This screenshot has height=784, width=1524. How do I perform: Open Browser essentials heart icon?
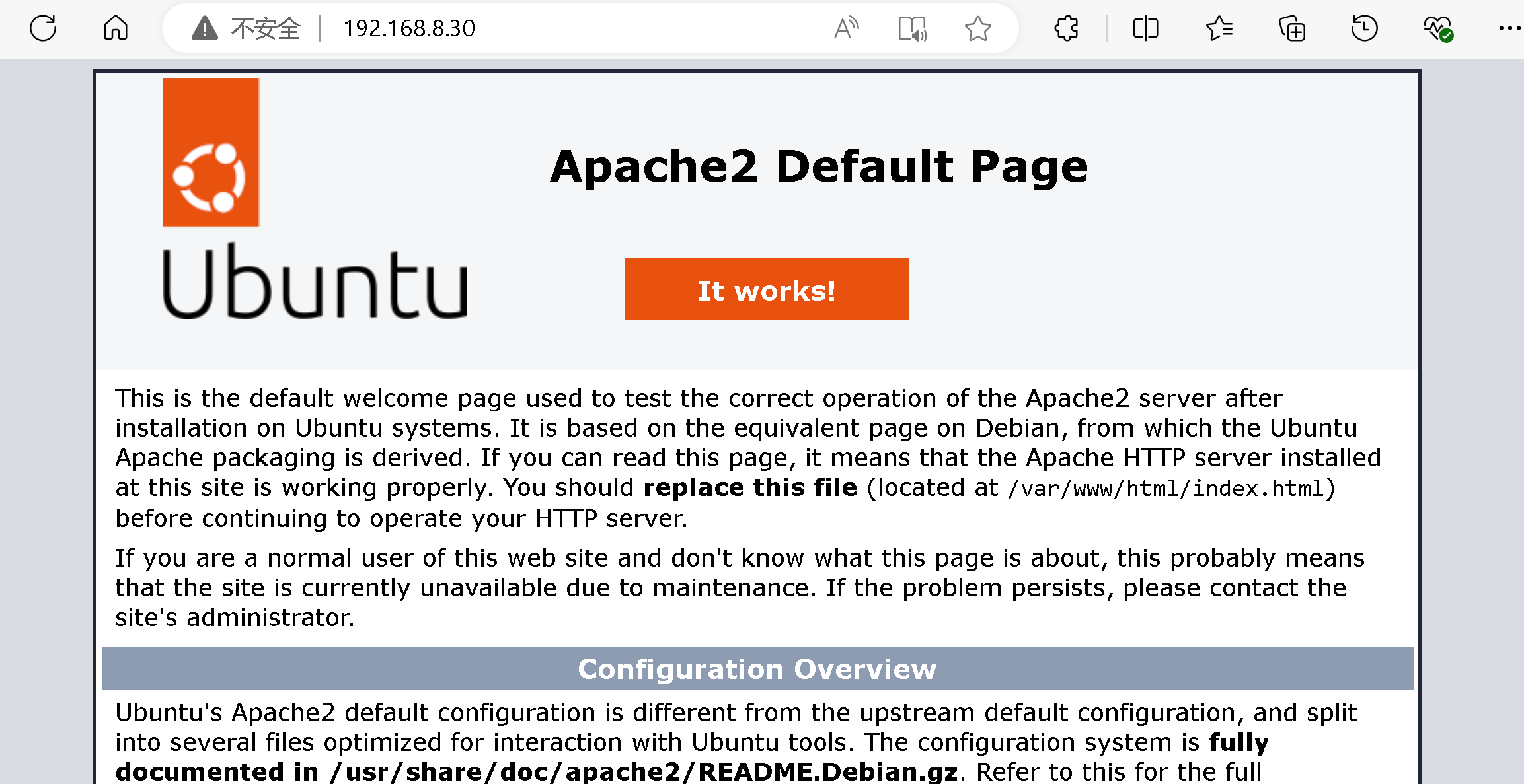coord(1437,28)
